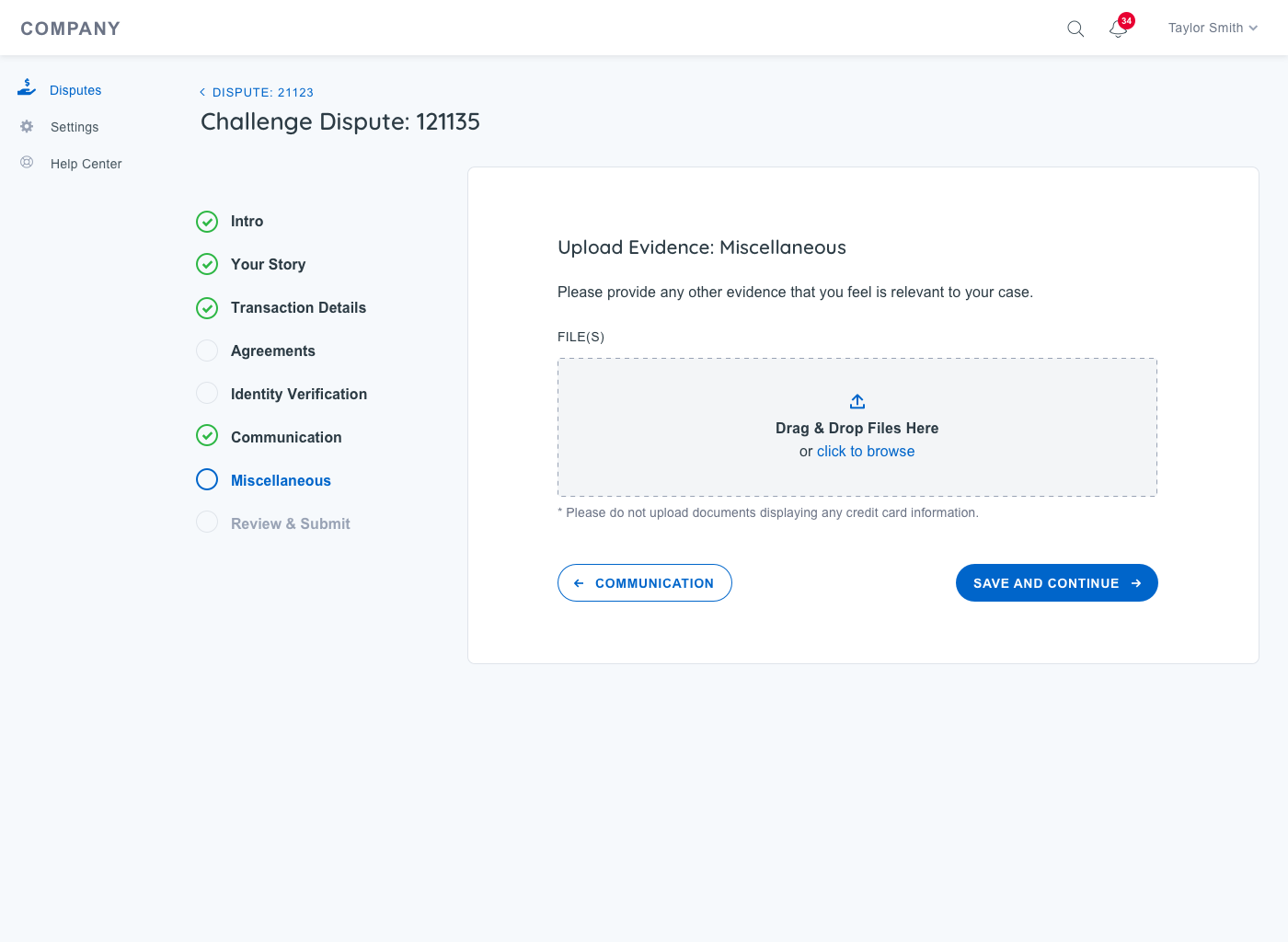
Task: Select the Agreements step circle
Action: click(x=207, y=350)
